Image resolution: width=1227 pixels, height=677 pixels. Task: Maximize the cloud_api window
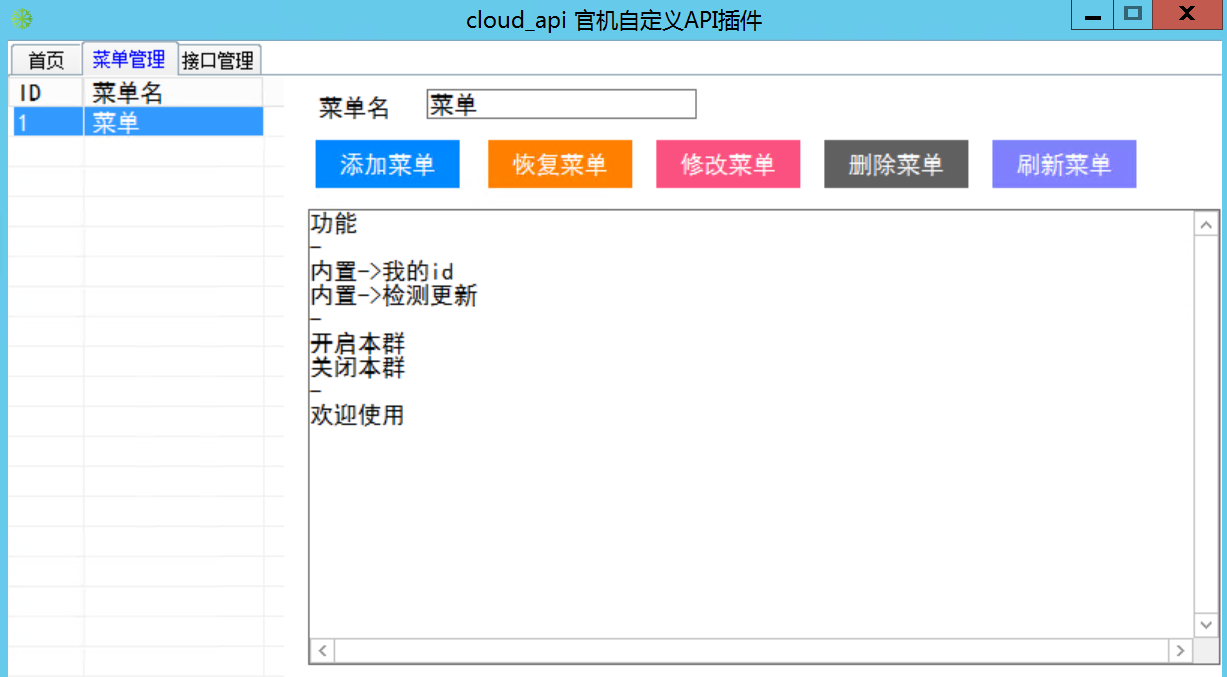1132,15
